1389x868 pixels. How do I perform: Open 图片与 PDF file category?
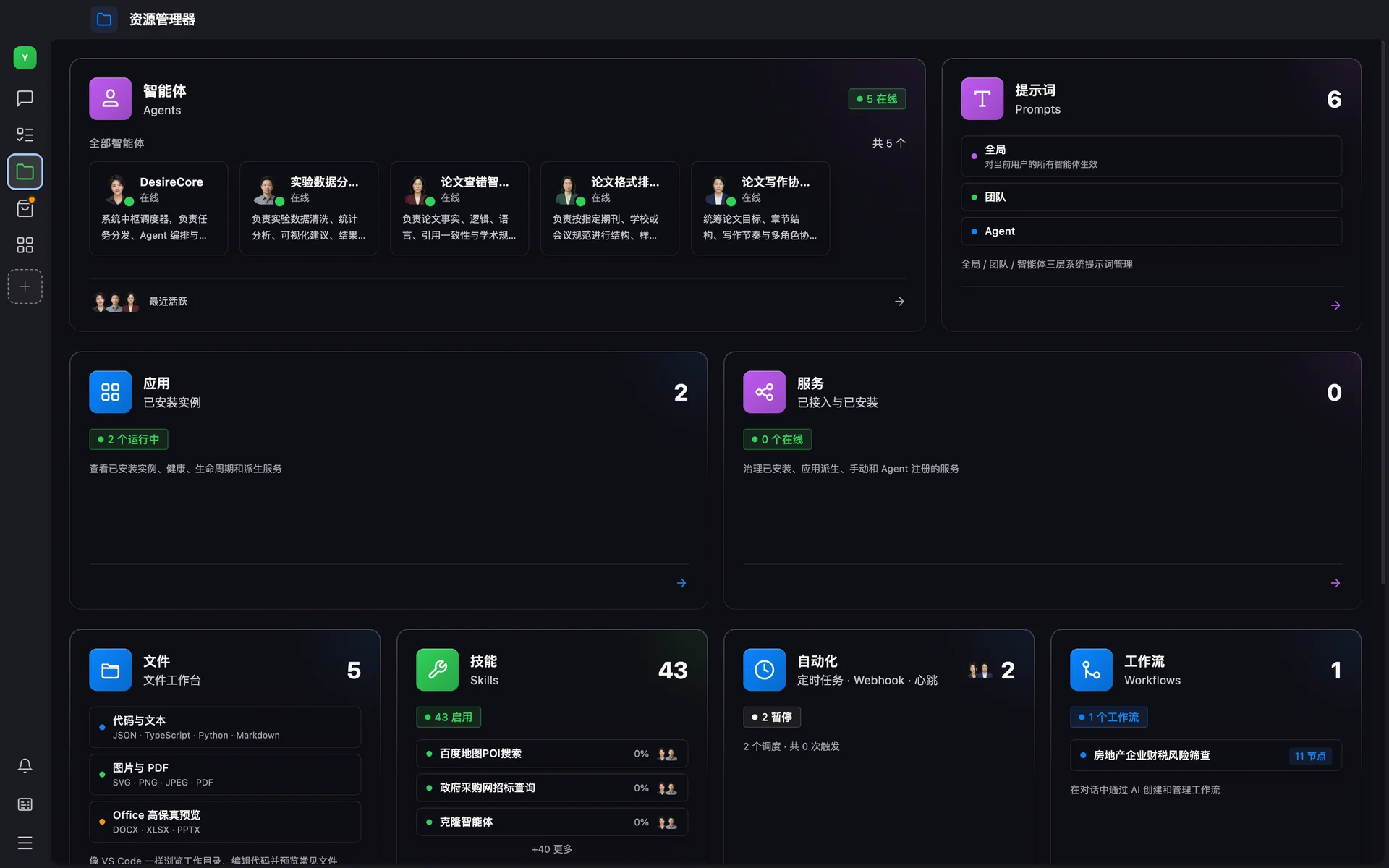point(225,775)
